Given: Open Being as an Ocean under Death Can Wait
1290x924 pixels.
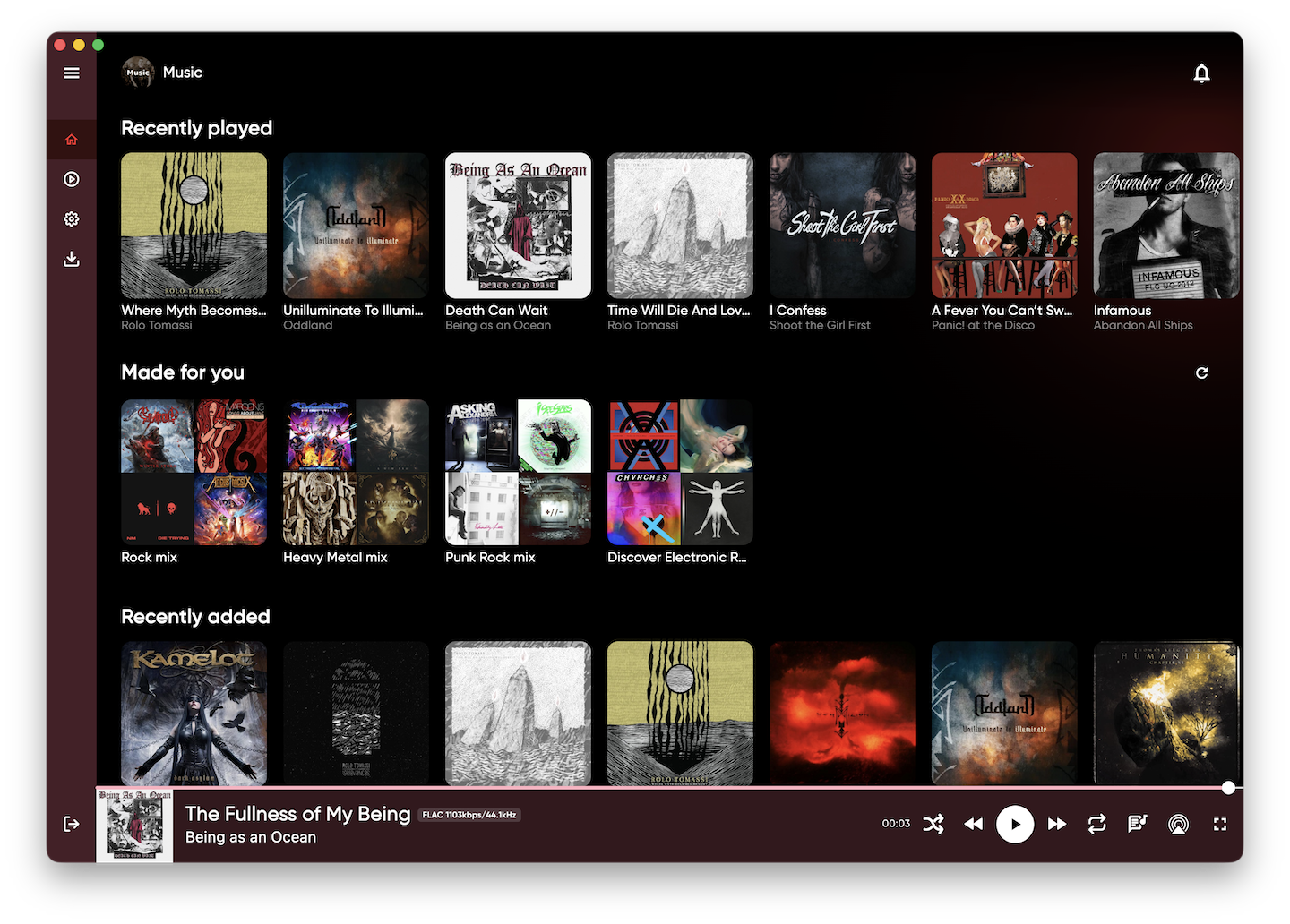Looking at the screenshot, I should pos(498,326).
